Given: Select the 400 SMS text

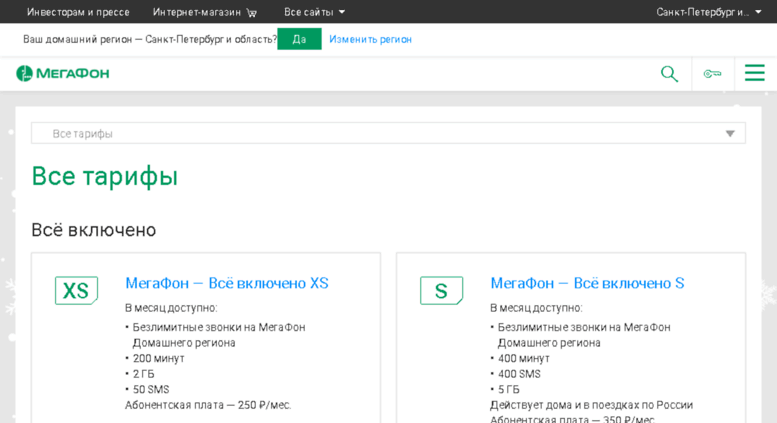Looking at the screenshot, I should tap(519, 374).
